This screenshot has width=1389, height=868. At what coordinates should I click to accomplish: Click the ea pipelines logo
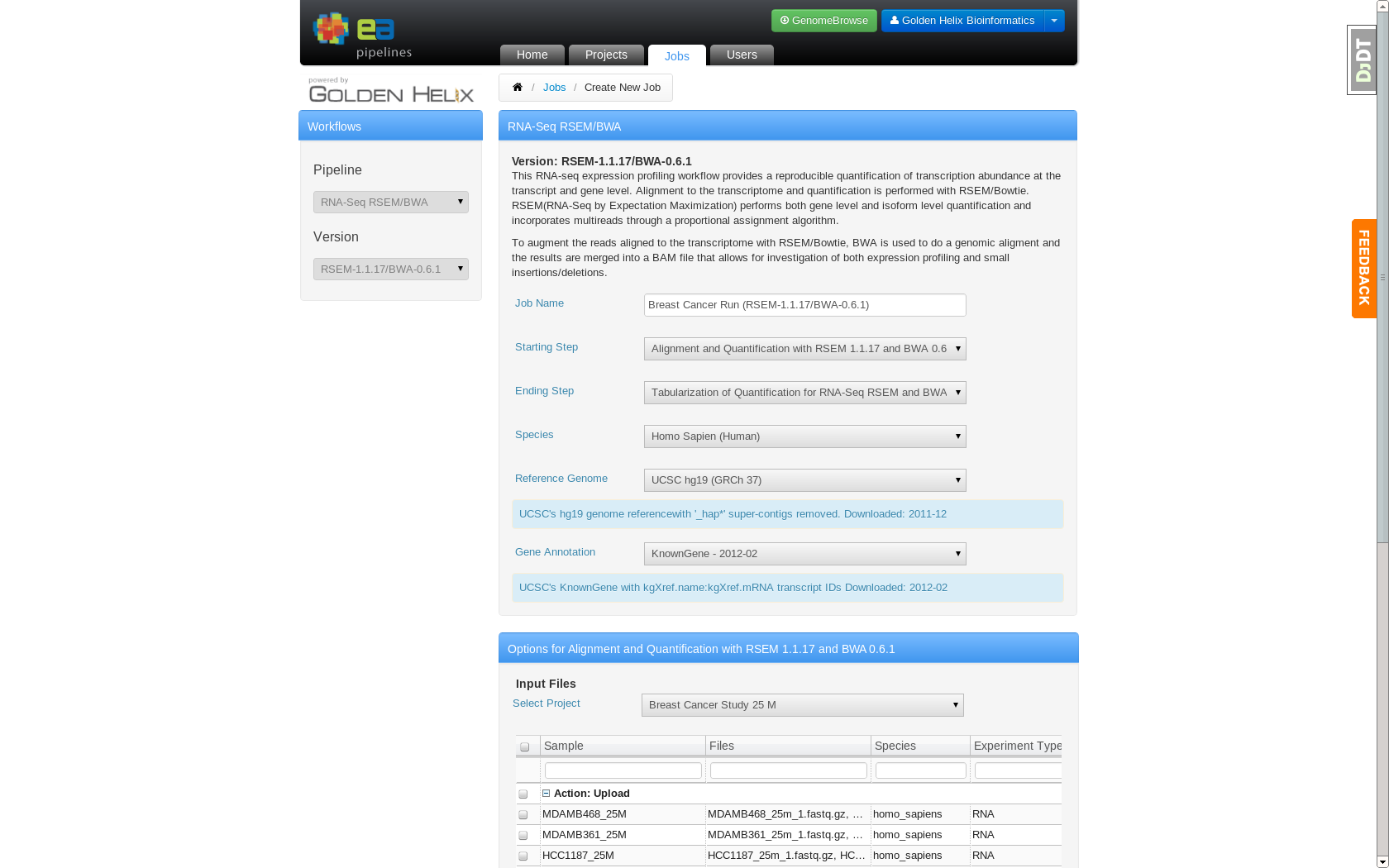click(362, 36)
